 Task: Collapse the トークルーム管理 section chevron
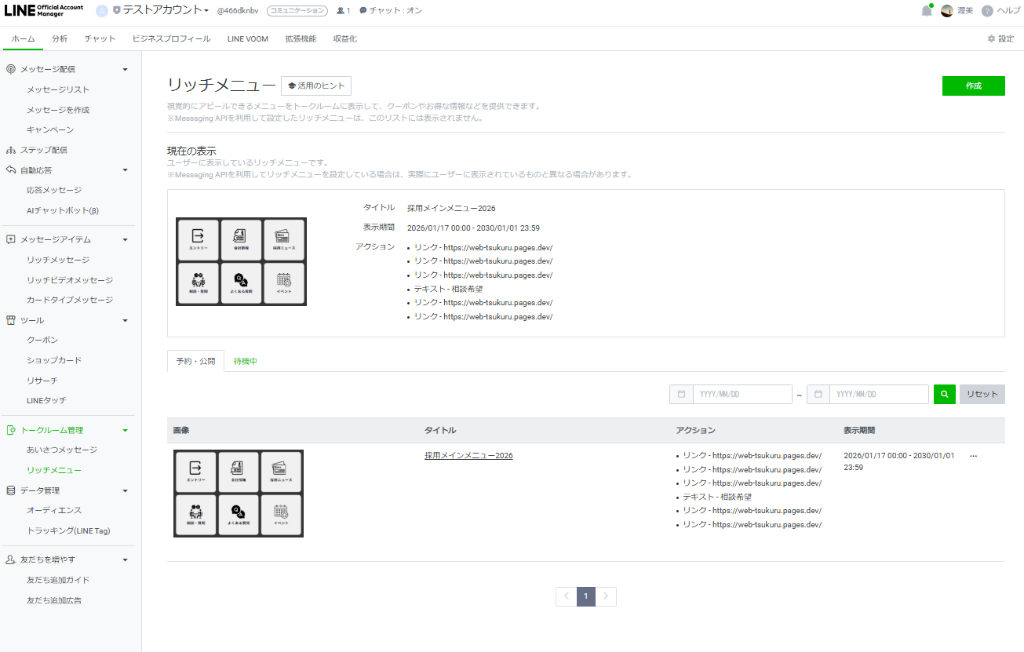126,429
